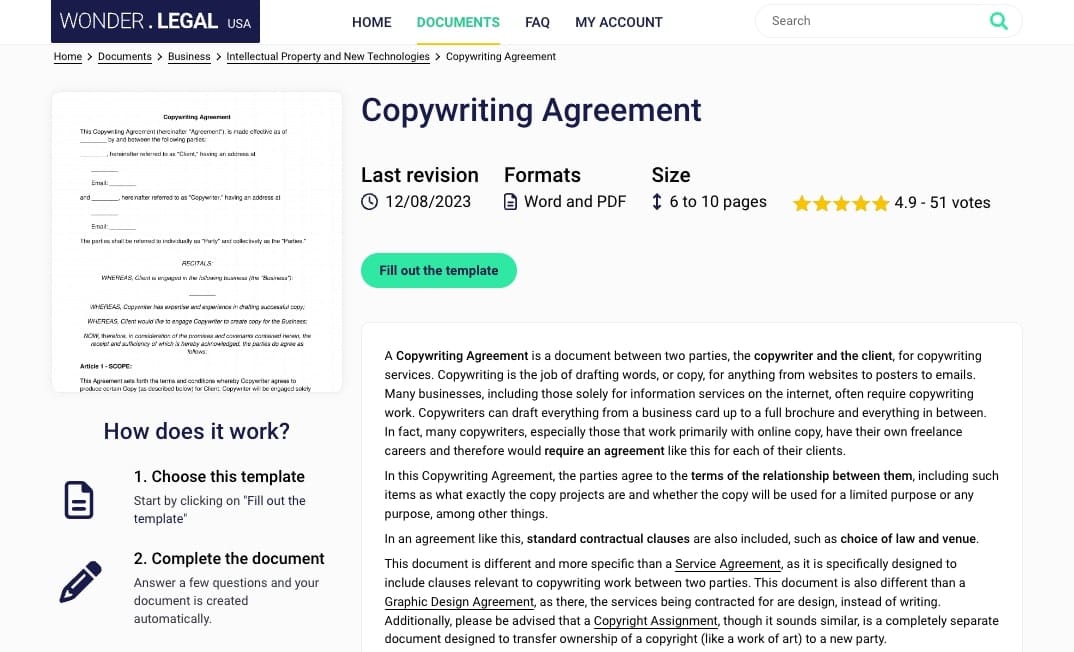
Task: Open the DOCUMENTS navigation menu
Action: [458, 22]
